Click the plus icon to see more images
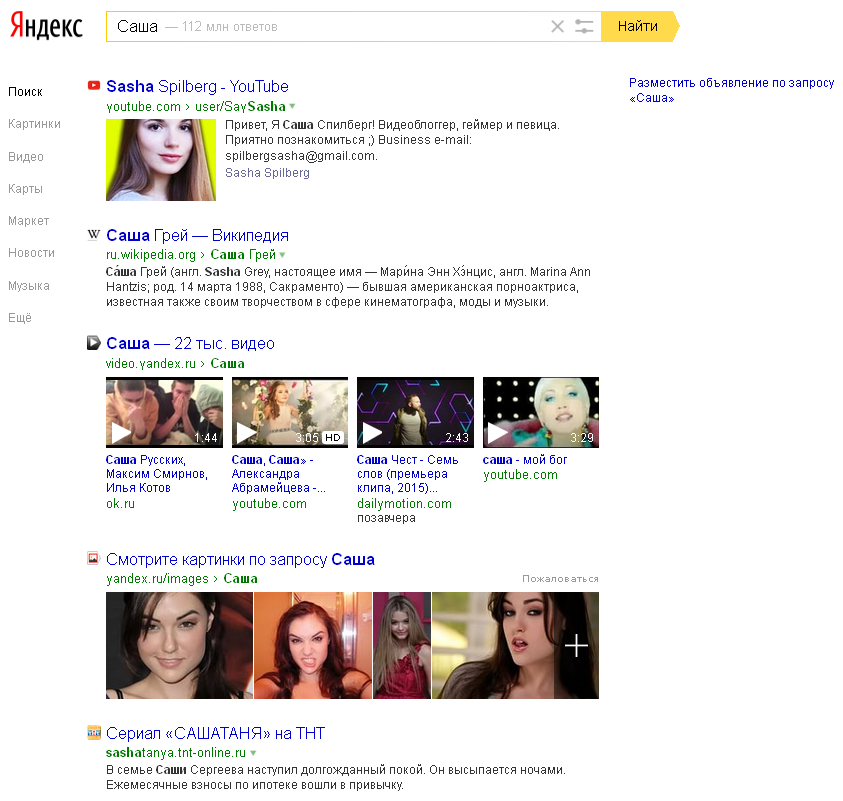The height and width of the screenshot is (801, 843). coord(576,646)
